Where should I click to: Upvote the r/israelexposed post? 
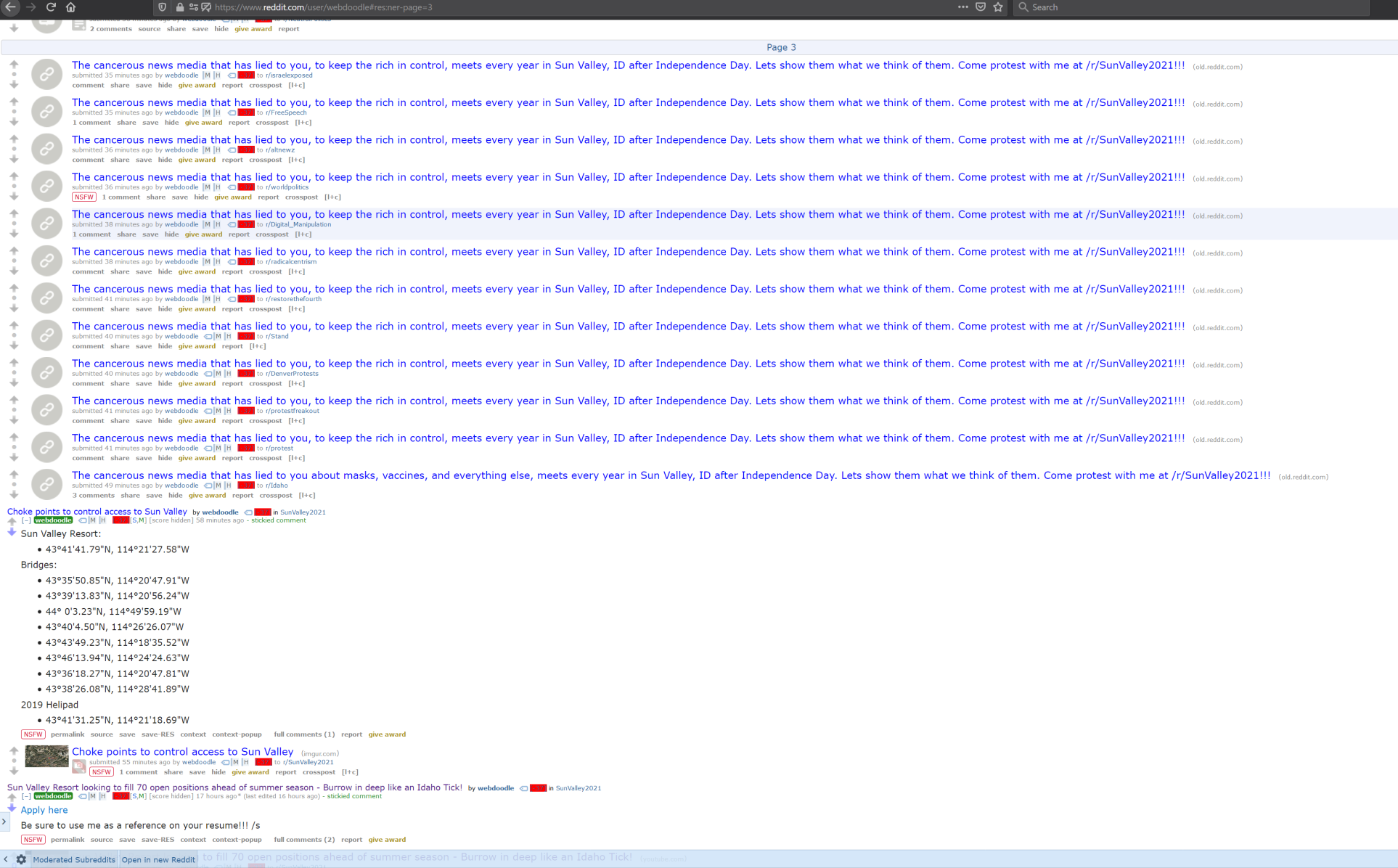pos(14,65)
